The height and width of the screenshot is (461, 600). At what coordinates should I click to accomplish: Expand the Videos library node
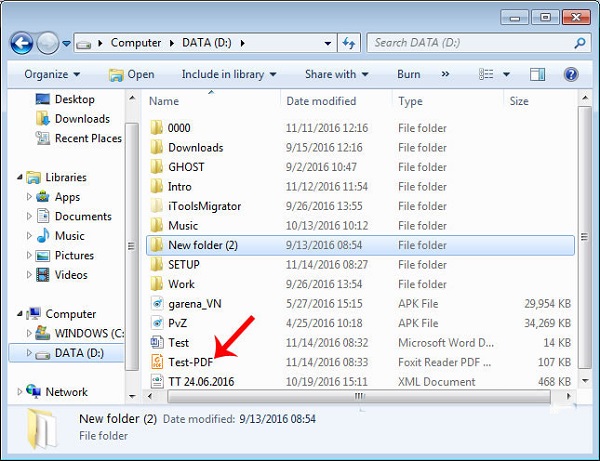tap(29, 275)
